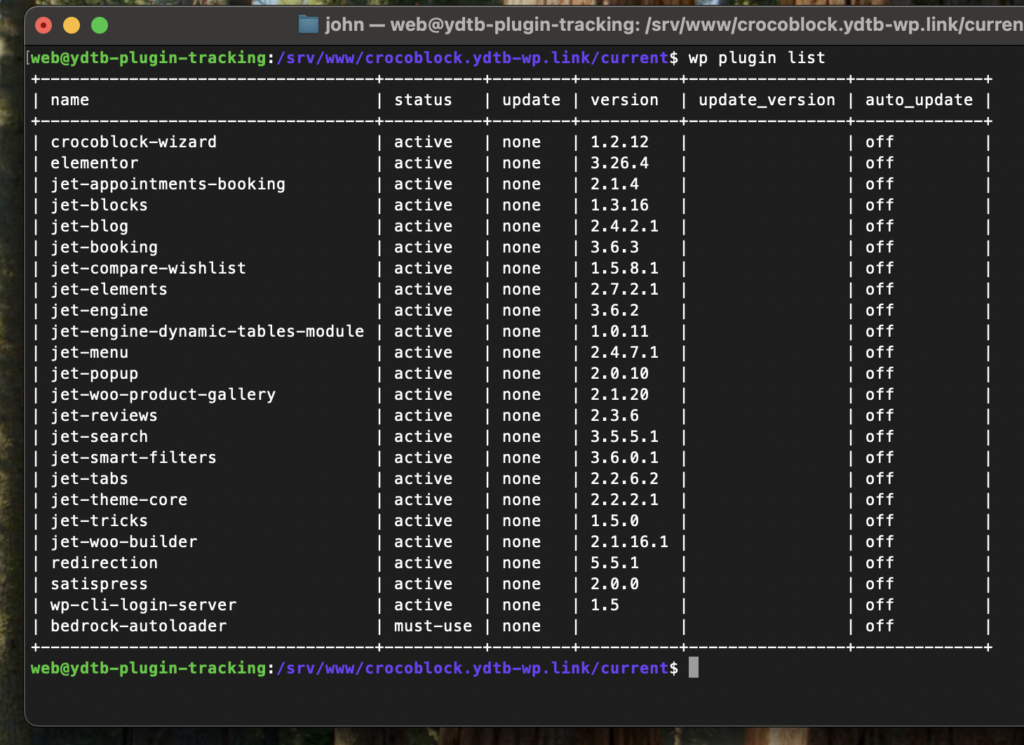The image size is (1024, 745).
Task: Select the wp-cli-login-server plugin name
Action: click(x=144, y=605)
